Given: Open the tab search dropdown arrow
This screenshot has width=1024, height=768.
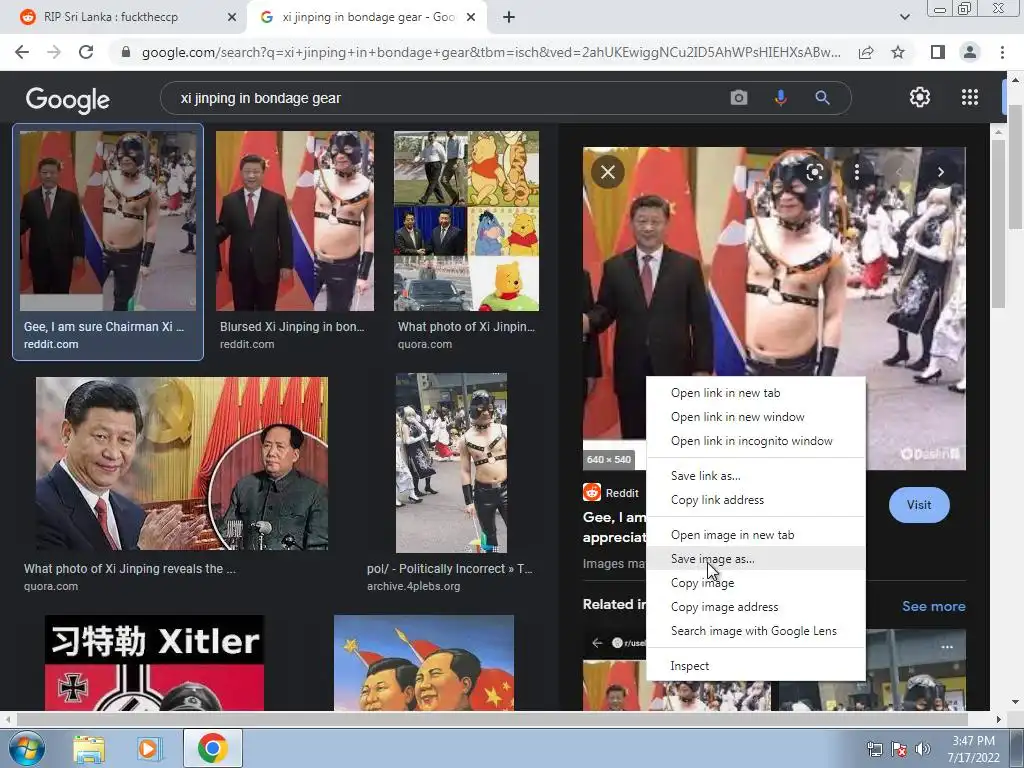Looking at the screenshot, I should point(904,17).
